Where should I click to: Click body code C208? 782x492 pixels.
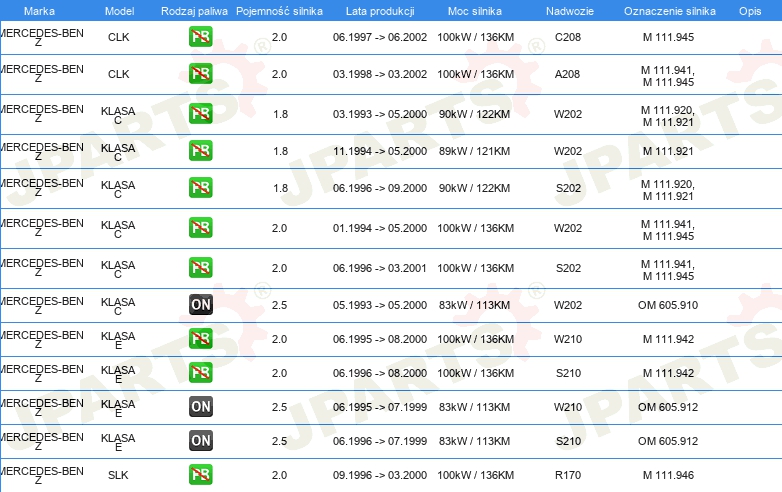568,37
